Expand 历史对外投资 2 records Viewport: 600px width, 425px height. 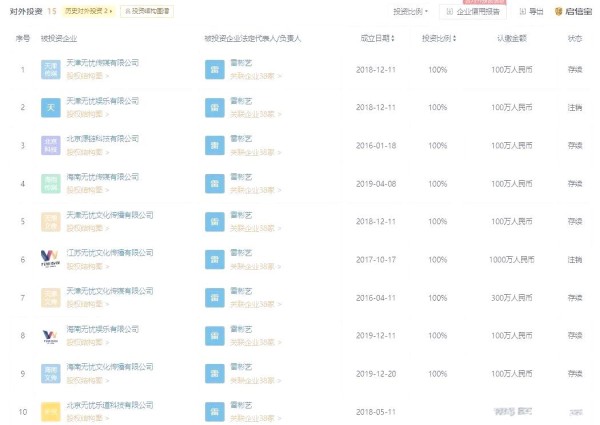88,11
